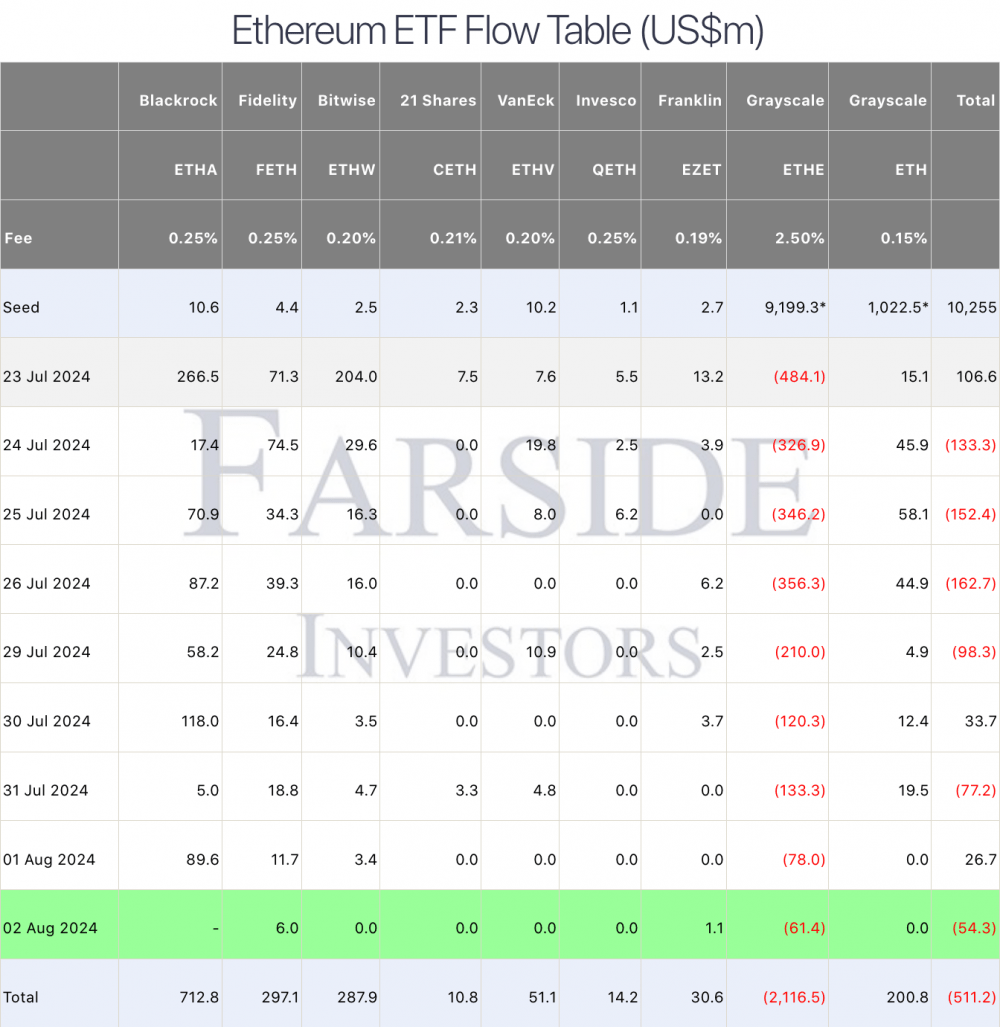Click the (98.3) total value

(x=974, y=652)
